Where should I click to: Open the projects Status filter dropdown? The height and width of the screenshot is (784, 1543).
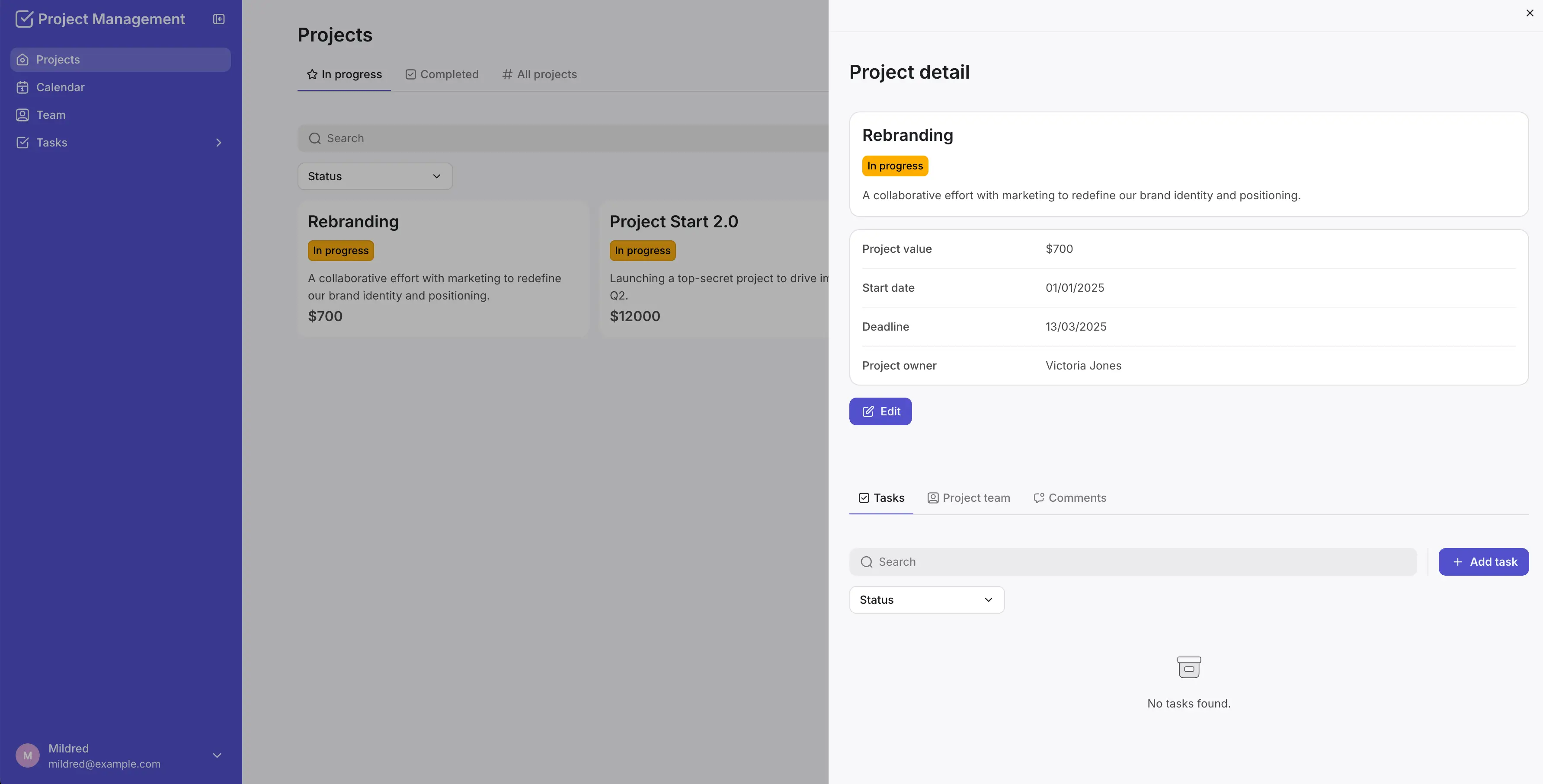coord(375,176)
